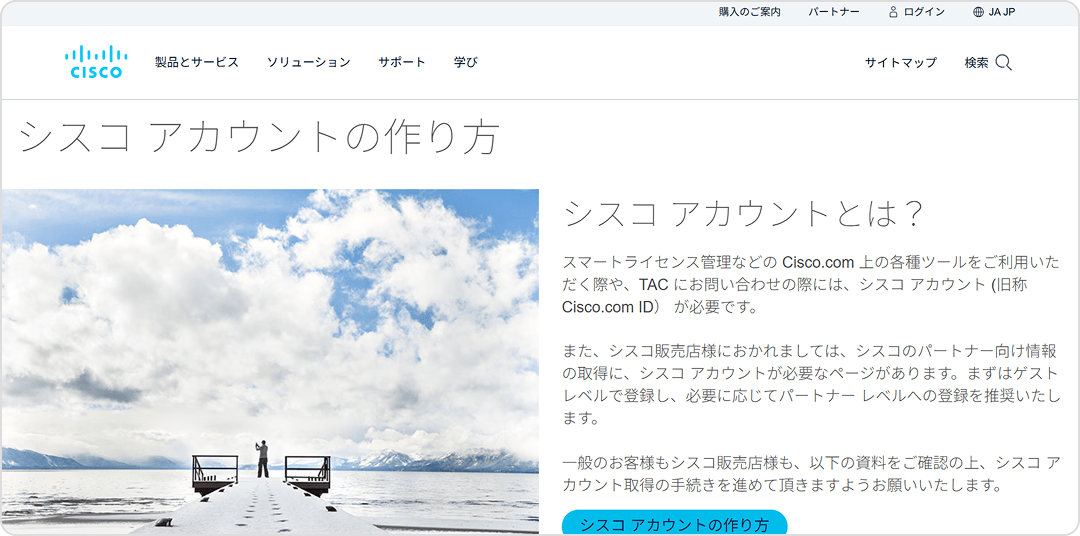The image size is (1080, 536).
Task: Click the Cisco logo
Action: (x=96, y=62)
